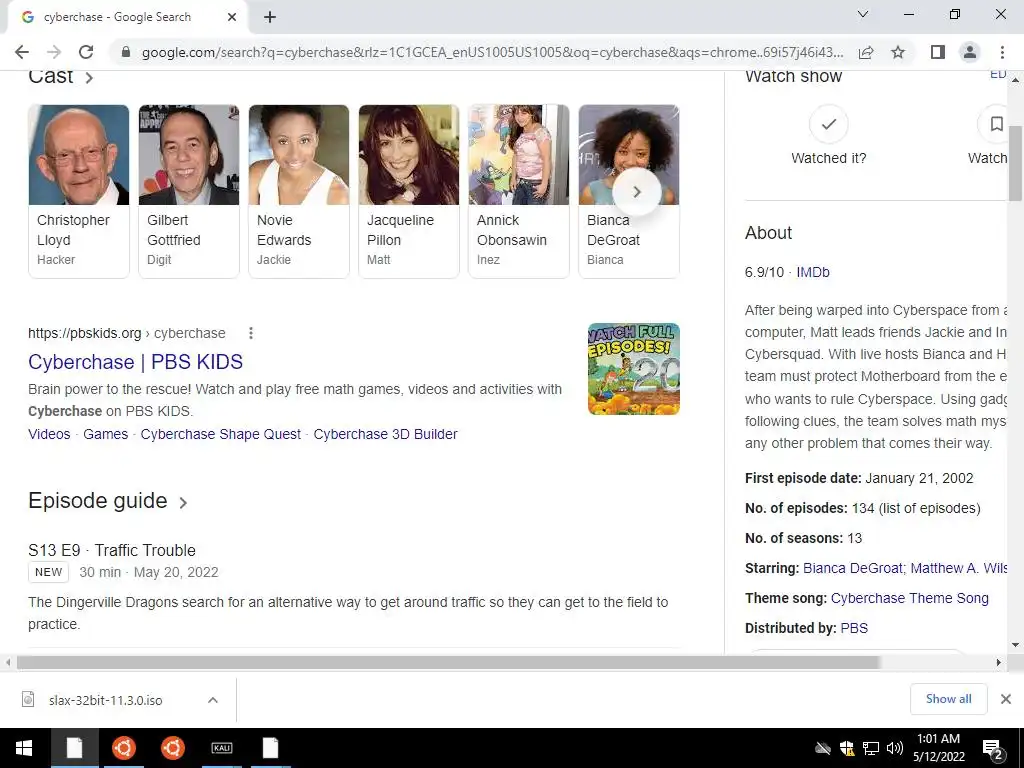This screenshot has width=1024, height=768.
Task: Open the Bianca DeGroat starring link
Action: pos(853,568)
